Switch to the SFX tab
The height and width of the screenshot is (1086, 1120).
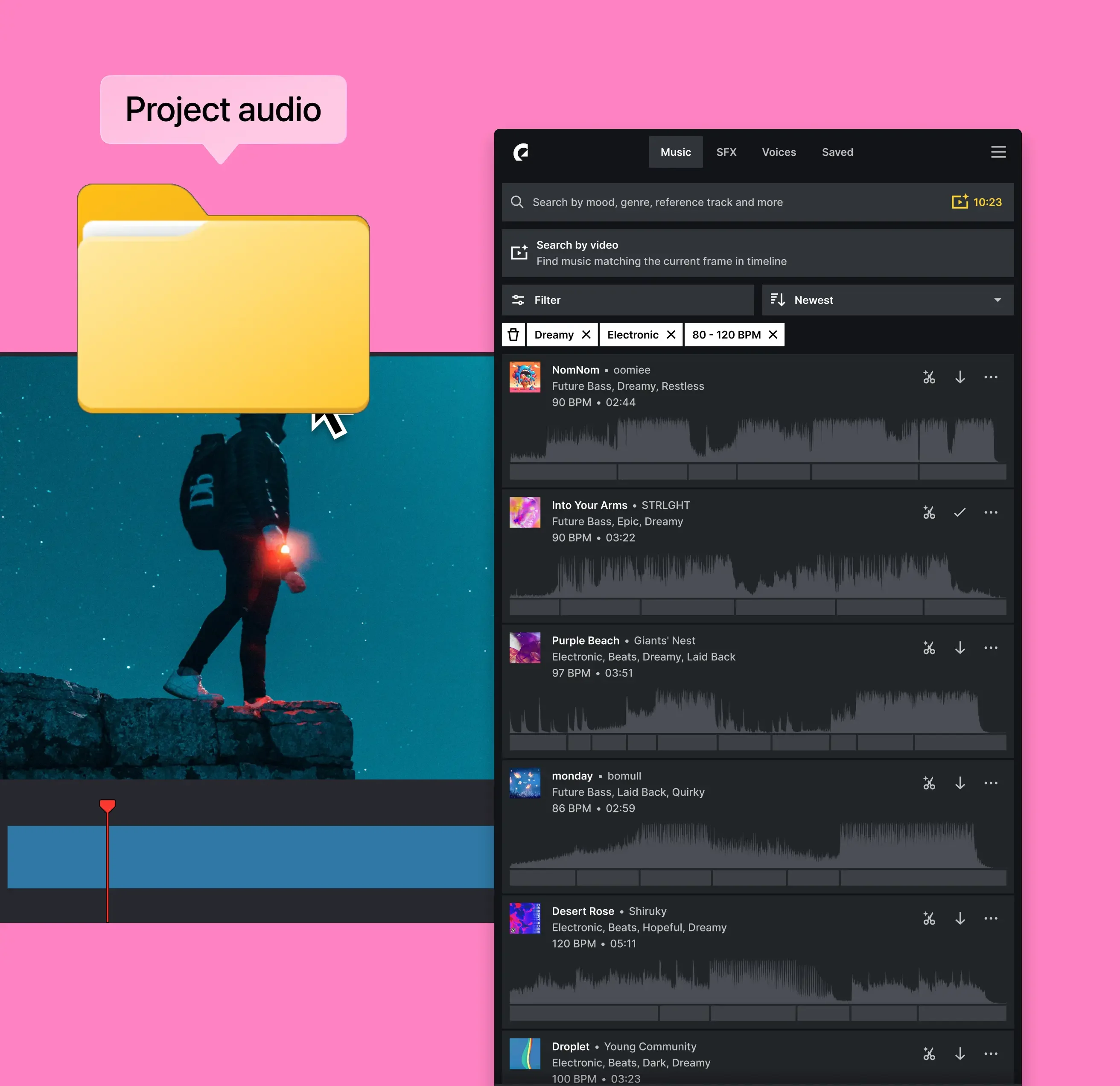pos(726,152)
